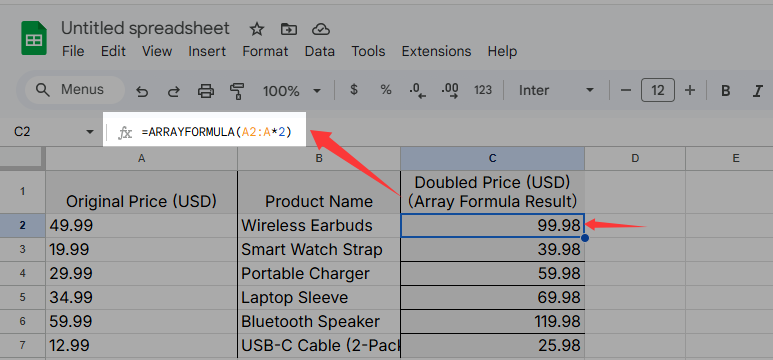773x360 pixels.
Task: Increase the font size with plus button
Action: (690, 90)
